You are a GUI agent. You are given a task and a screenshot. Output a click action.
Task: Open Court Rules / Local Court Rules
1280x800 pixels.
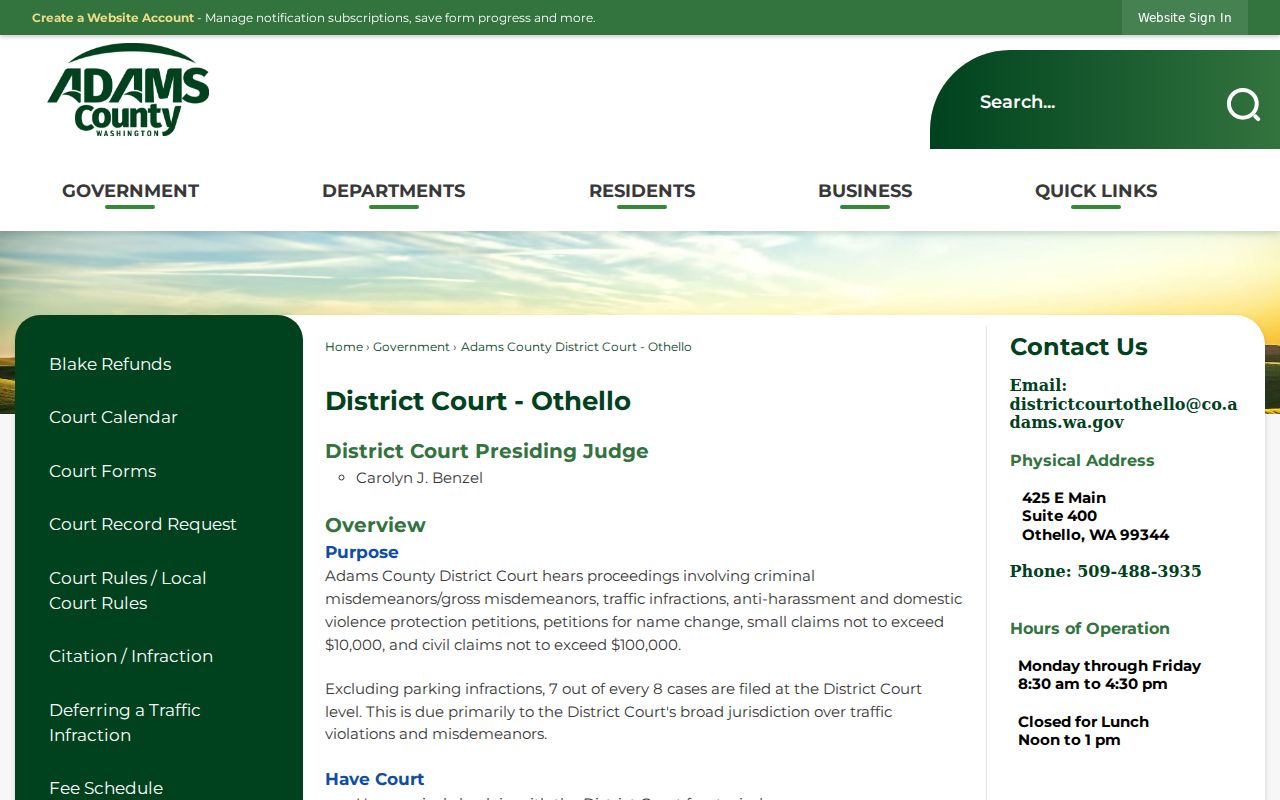click(x=128, y=590)
